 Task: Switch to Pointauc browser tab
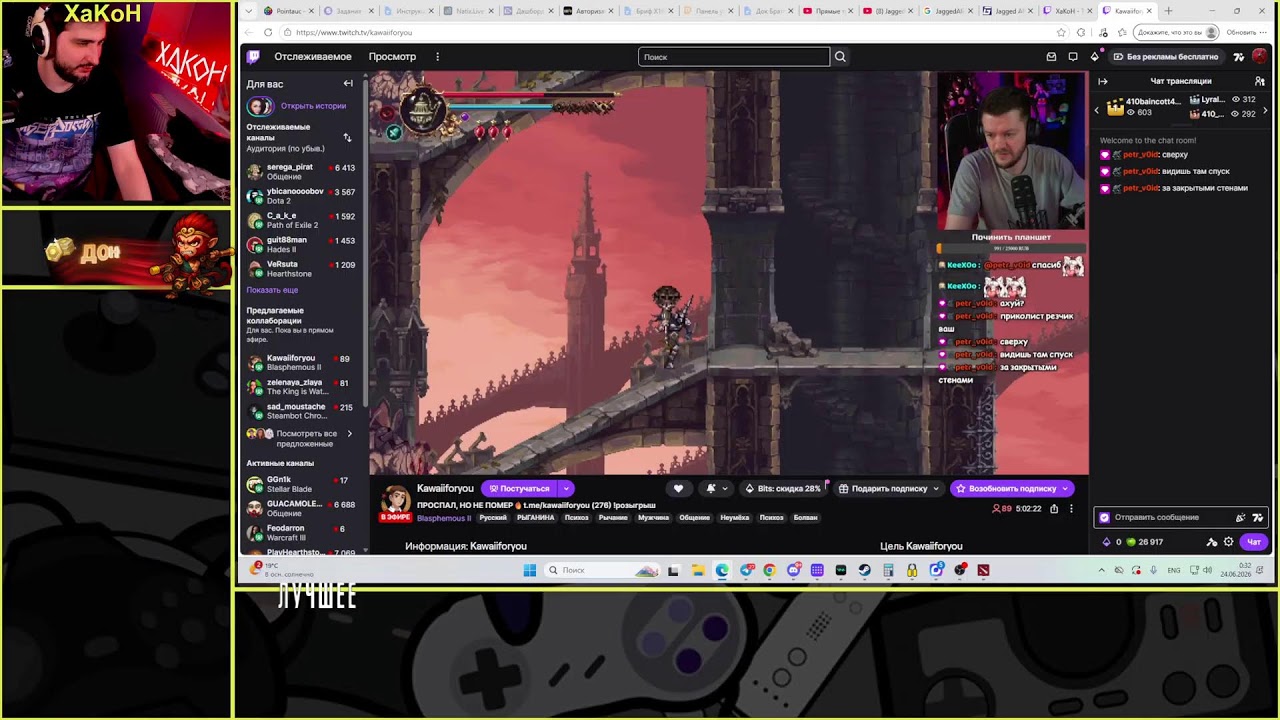coord(288,11)
